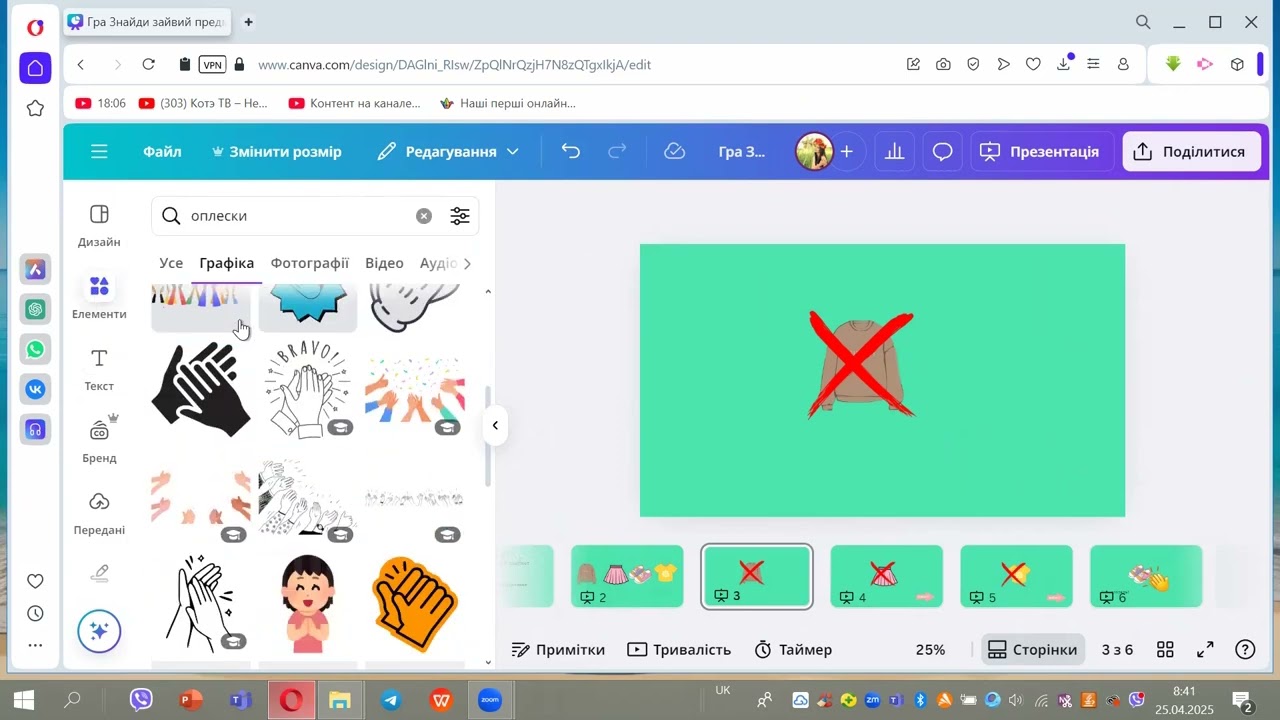
Task: Open the Контент на канале bookmark
Action: click(355, 103)
